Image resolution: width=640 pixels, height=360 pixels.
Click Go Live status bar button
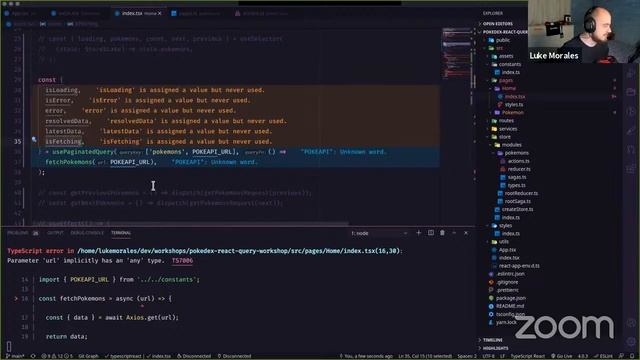click(562, 356)
